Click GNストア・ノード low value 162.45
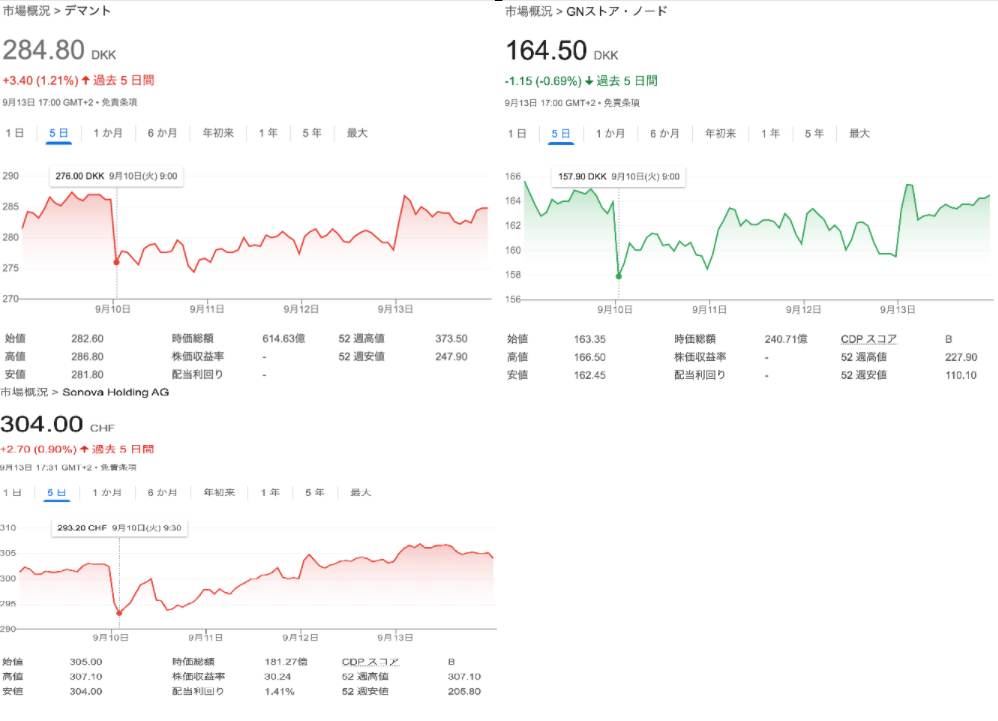998x721 pixels. [589, 375]
